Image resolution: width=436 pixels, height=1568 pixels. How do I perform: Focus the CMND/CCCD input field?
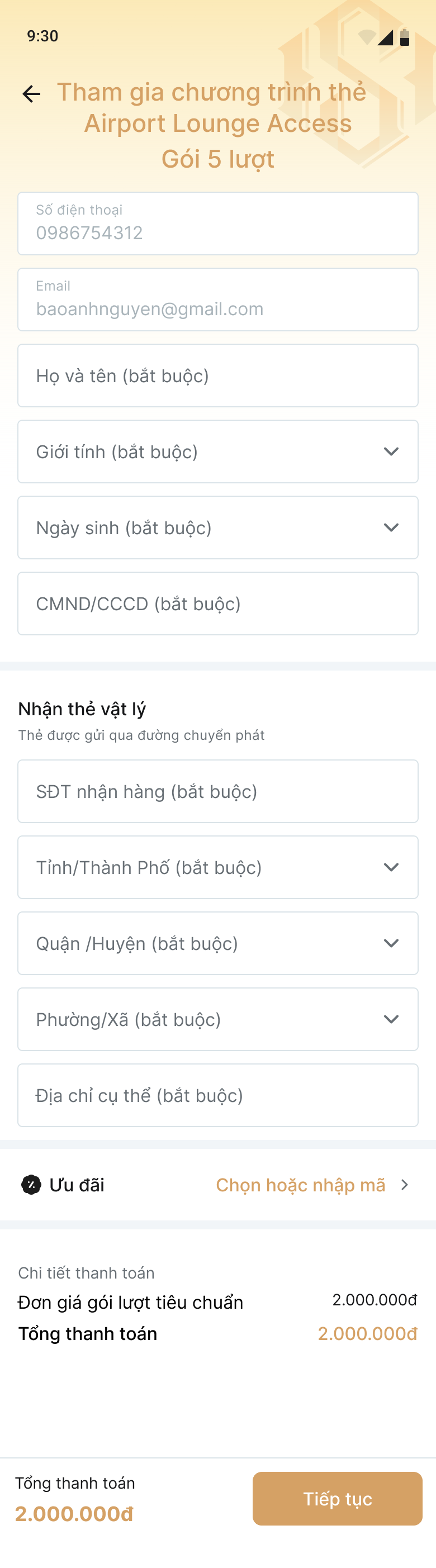click(218, 603)
